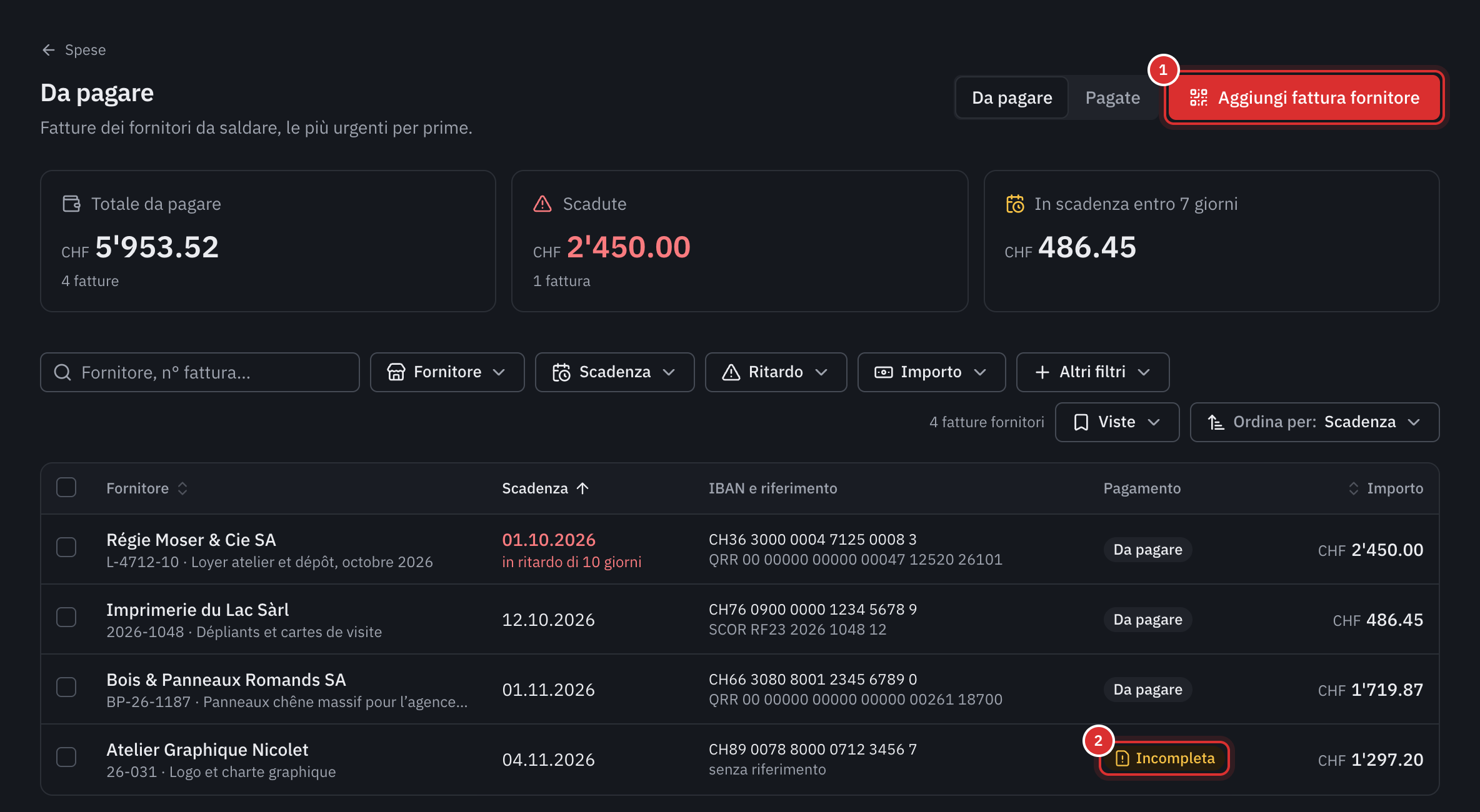Open the Viste saved views dropdown
Image resolution: width=1480 pixels, height=812 pixels.
pos(1117,422)
